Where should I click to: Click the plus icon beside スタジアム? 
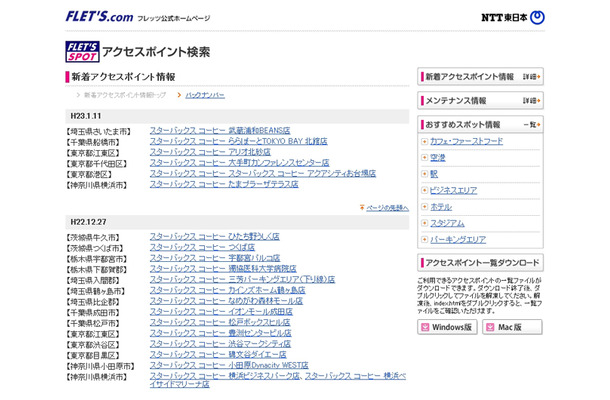coord(424,223)
